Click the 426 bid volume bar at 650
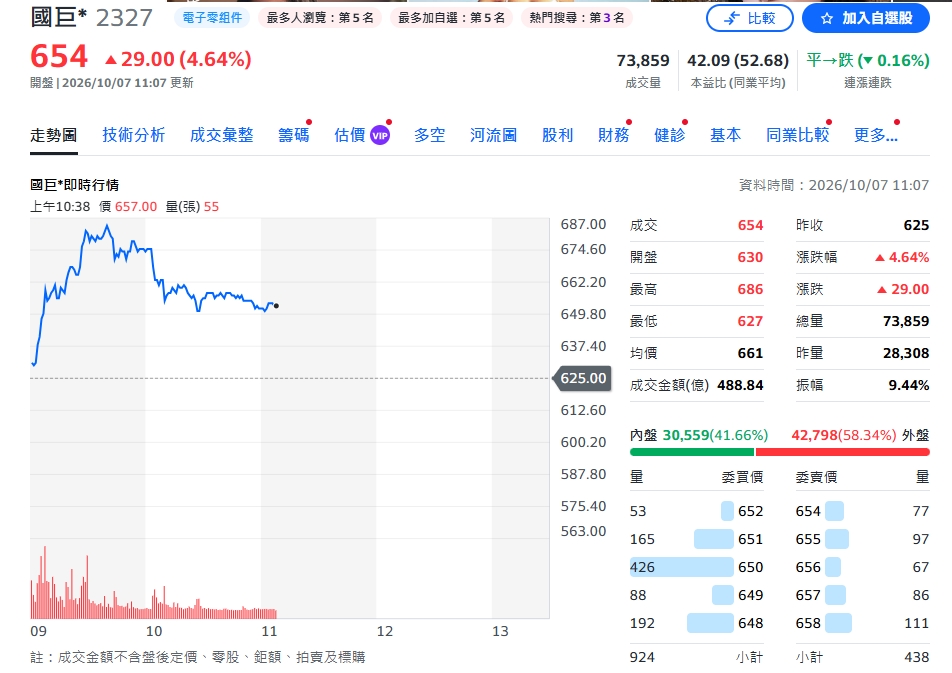The height and width of the screenshot is (673, 952). pyautogui.click(x=681, y=567)
